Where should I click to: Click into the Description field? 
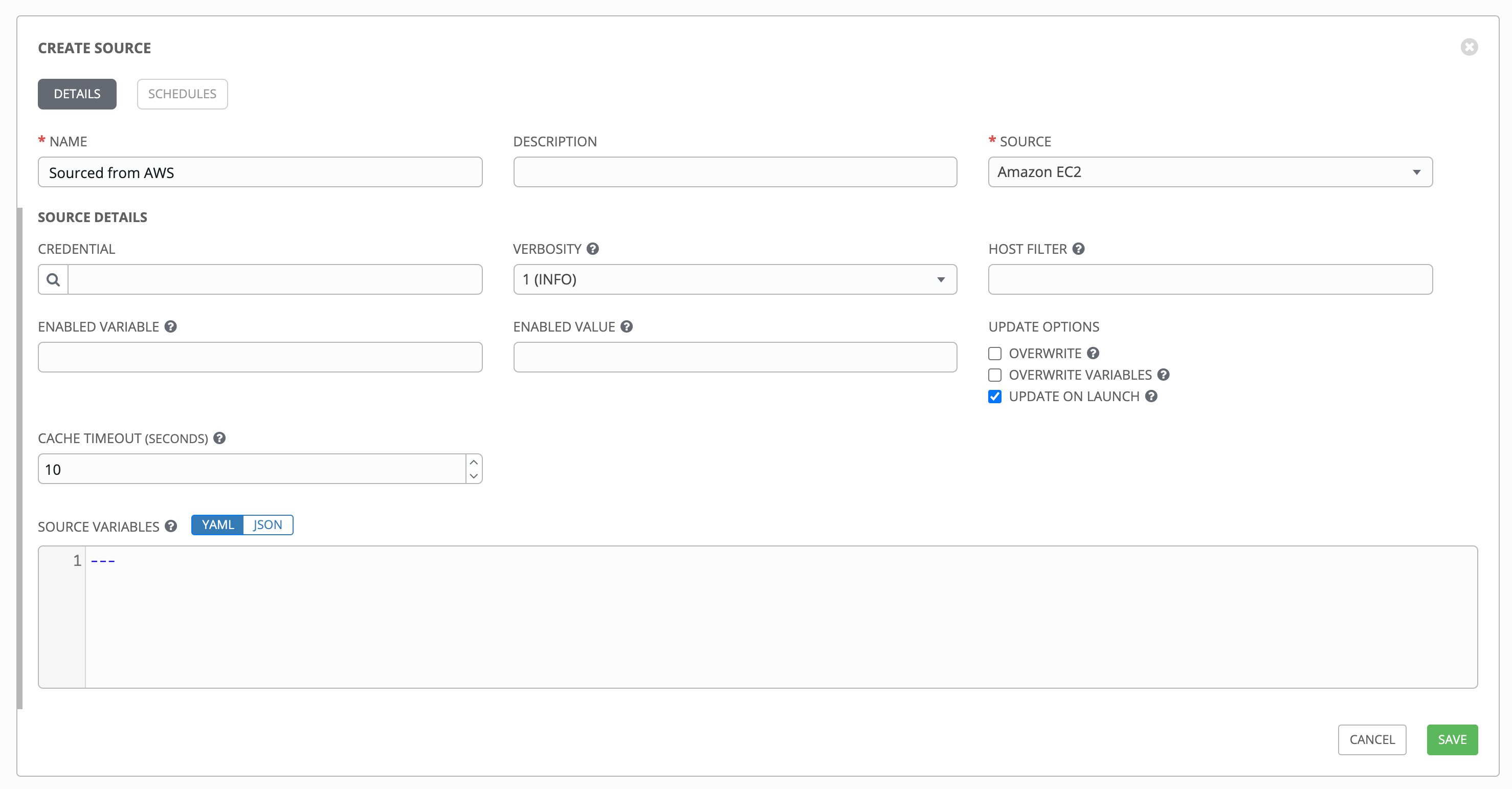(735, 172)
